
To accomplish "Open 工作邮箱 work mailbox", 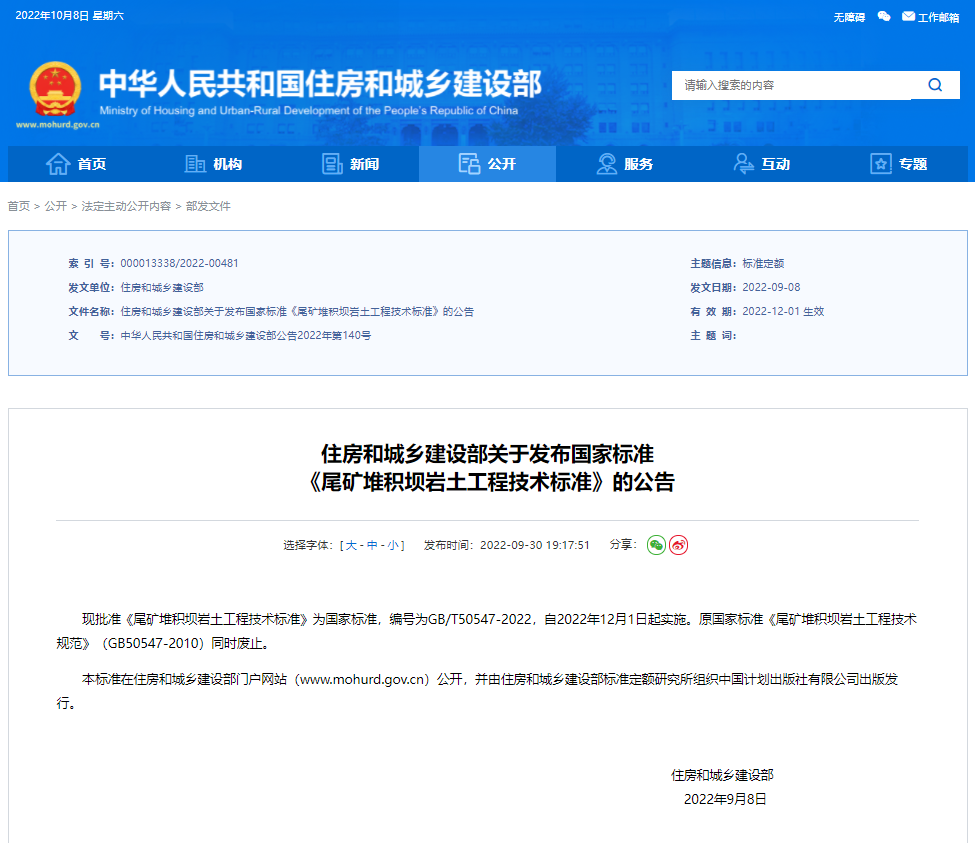I will point(930,17).
